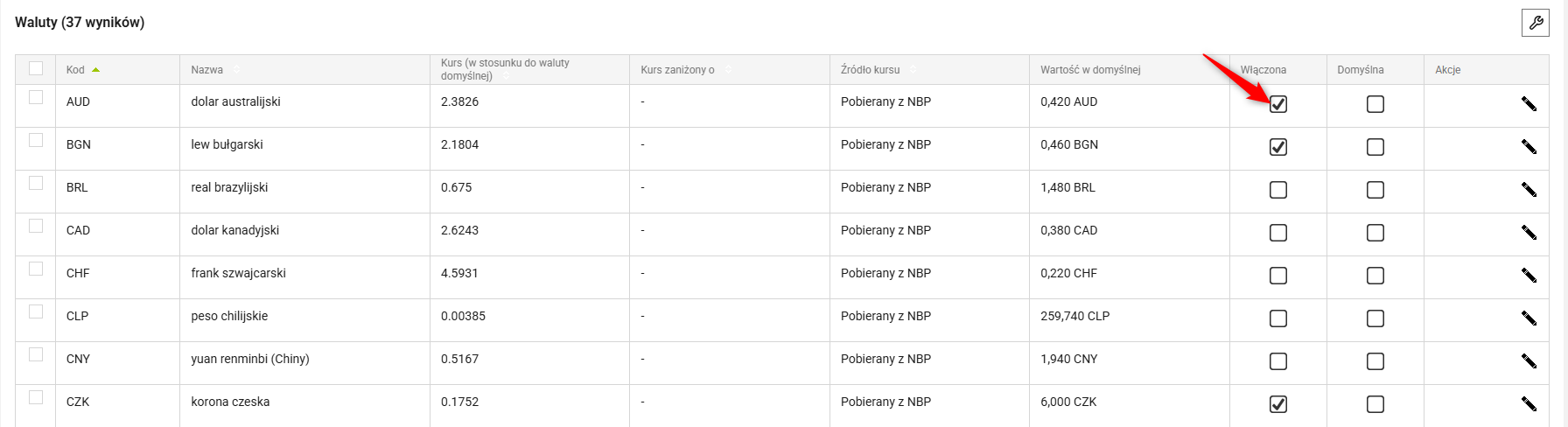1568x427 pixels.
Task: Click the edit pencil for CLP
Action: (1529, 318)
